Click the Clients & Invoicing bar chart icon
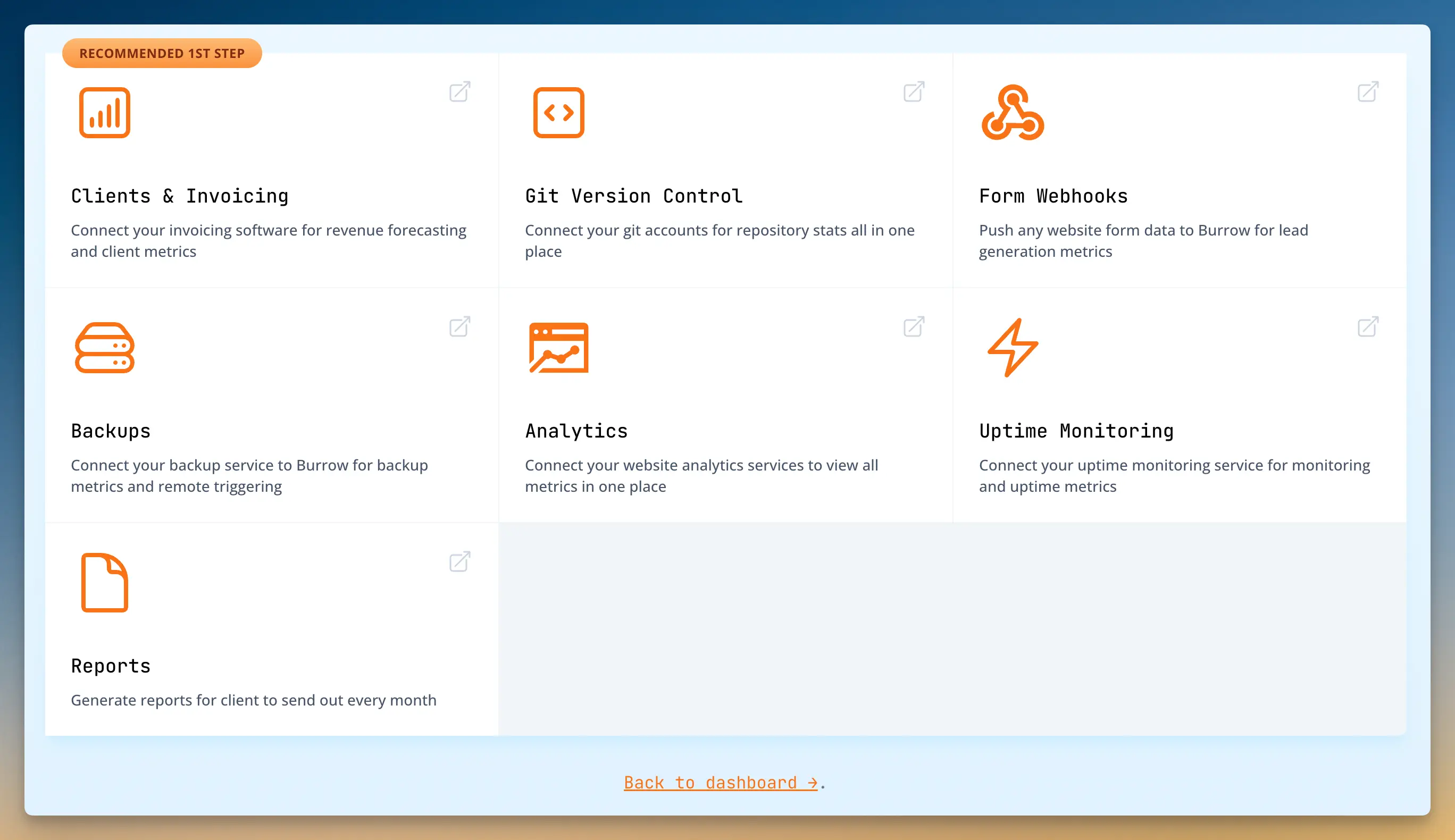 coord(104,113)
